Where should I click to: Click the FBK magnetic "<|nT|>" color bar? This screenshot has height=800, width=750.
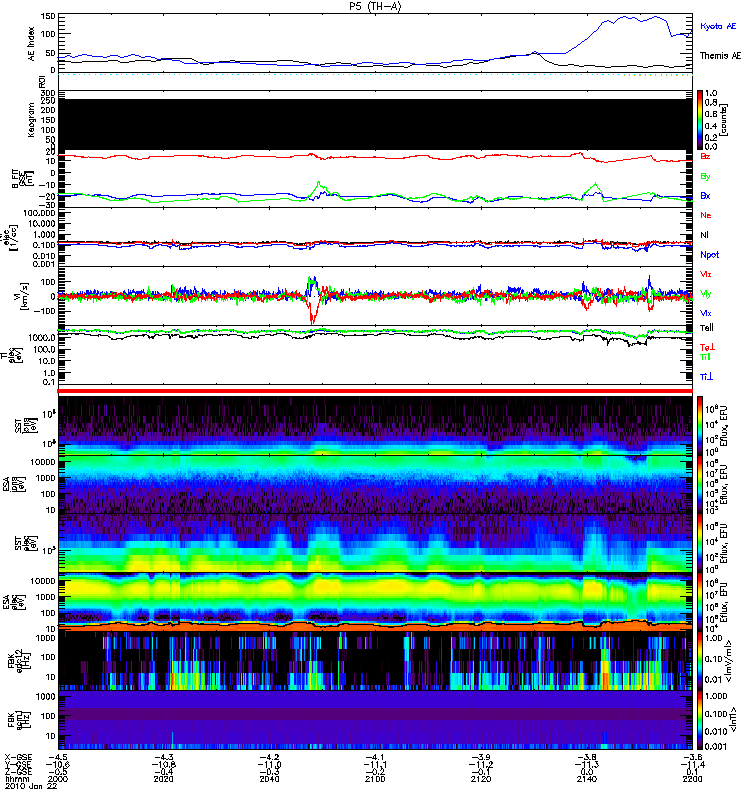click(700, 720)
